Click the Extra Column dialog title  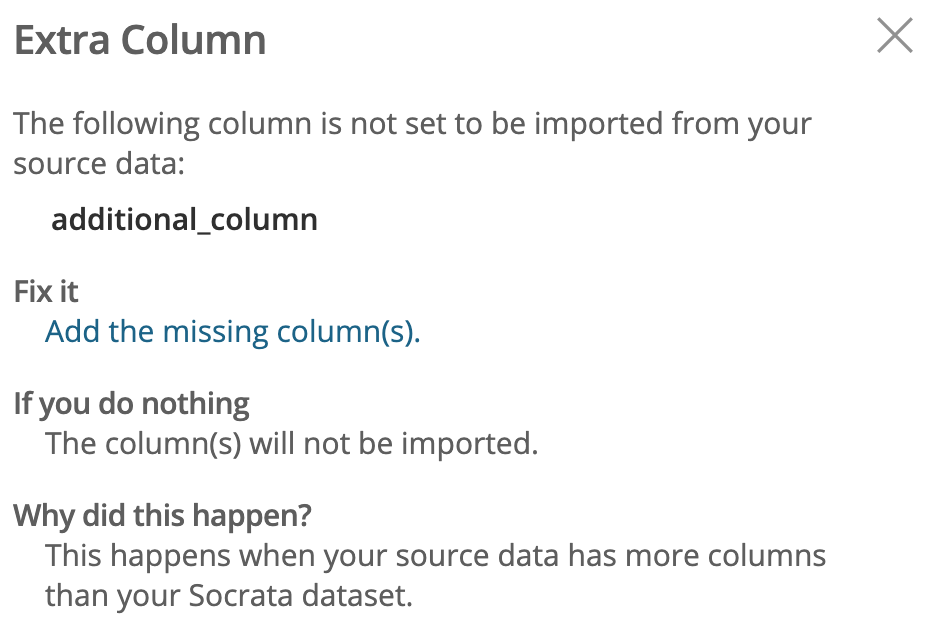[140, 40]
